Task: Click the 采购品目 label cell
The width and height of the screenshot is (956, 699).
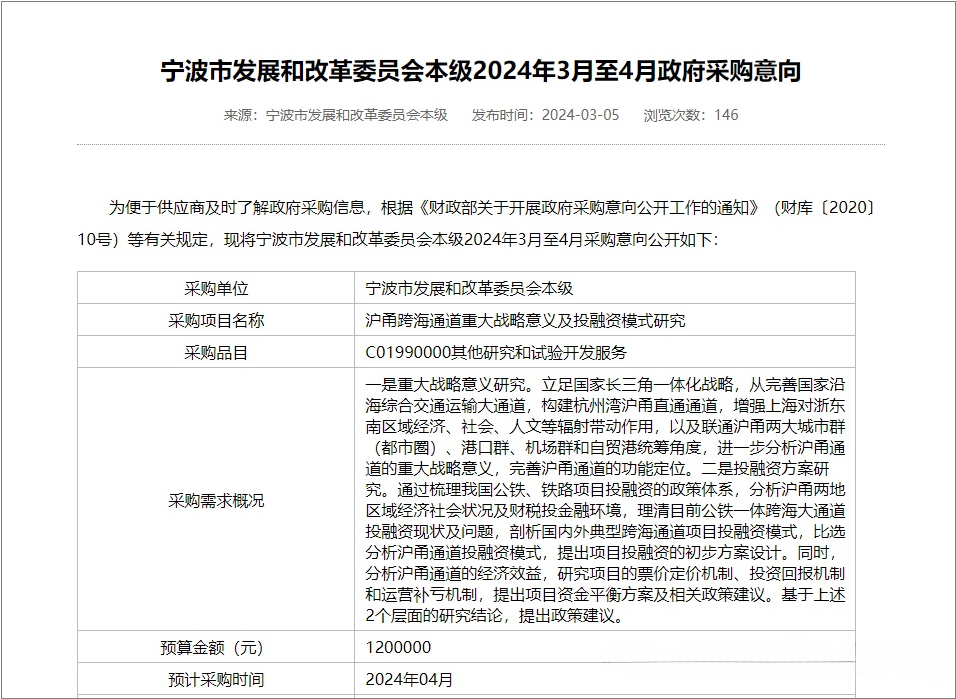Action: 216,353
